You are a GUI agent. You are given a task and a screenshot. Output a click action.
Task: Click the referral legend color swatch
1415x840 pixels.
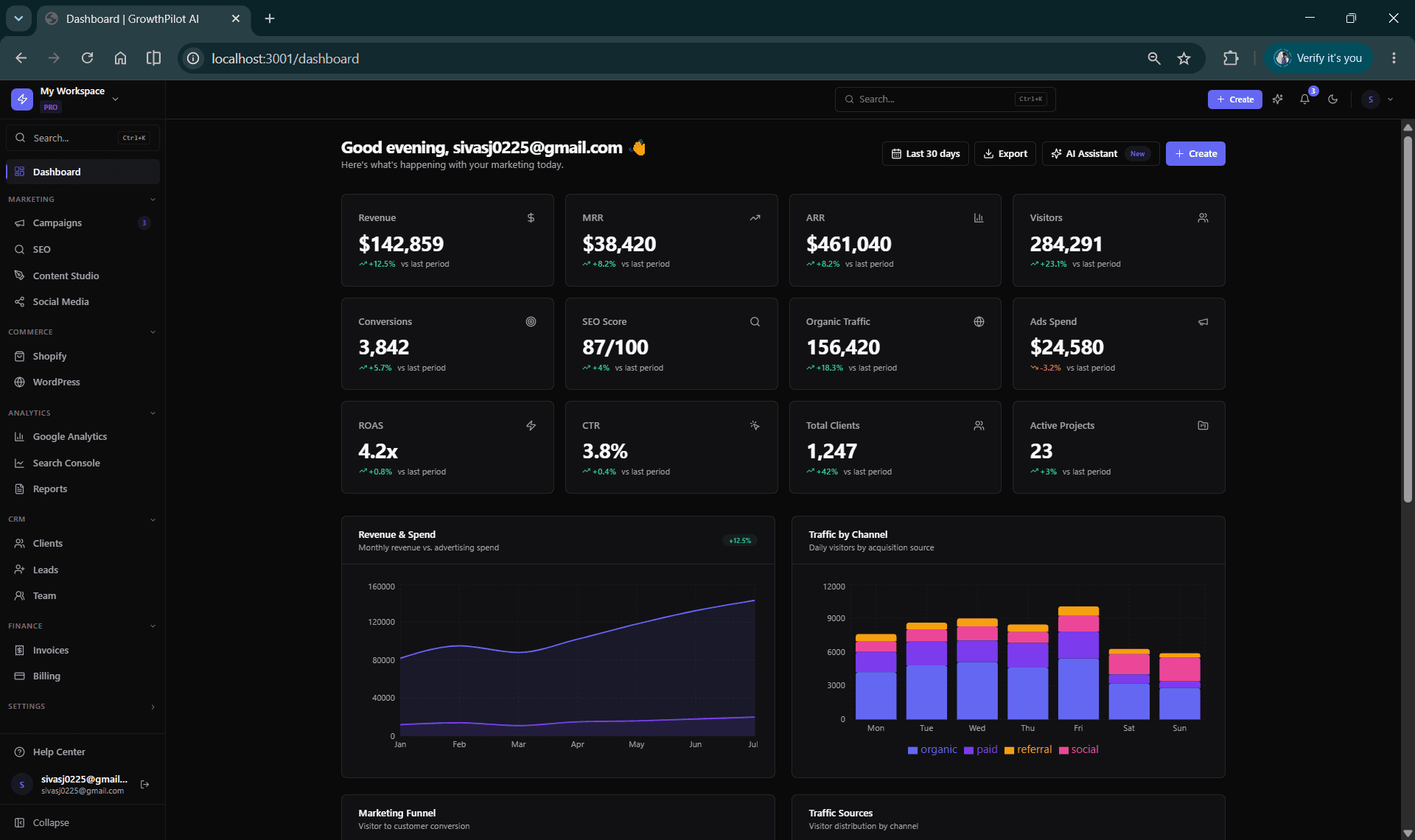(x=1009, y=751)
